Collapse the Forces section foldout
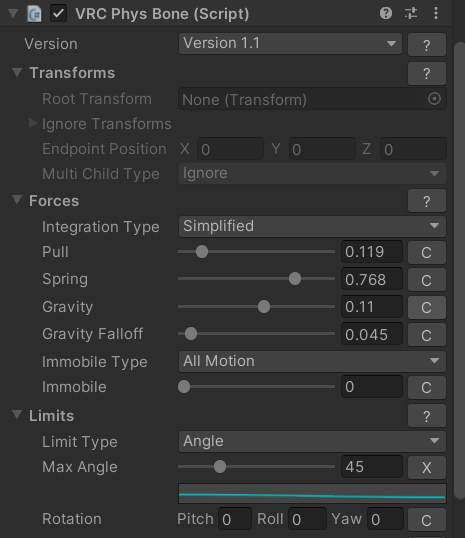 pos(17,200)
